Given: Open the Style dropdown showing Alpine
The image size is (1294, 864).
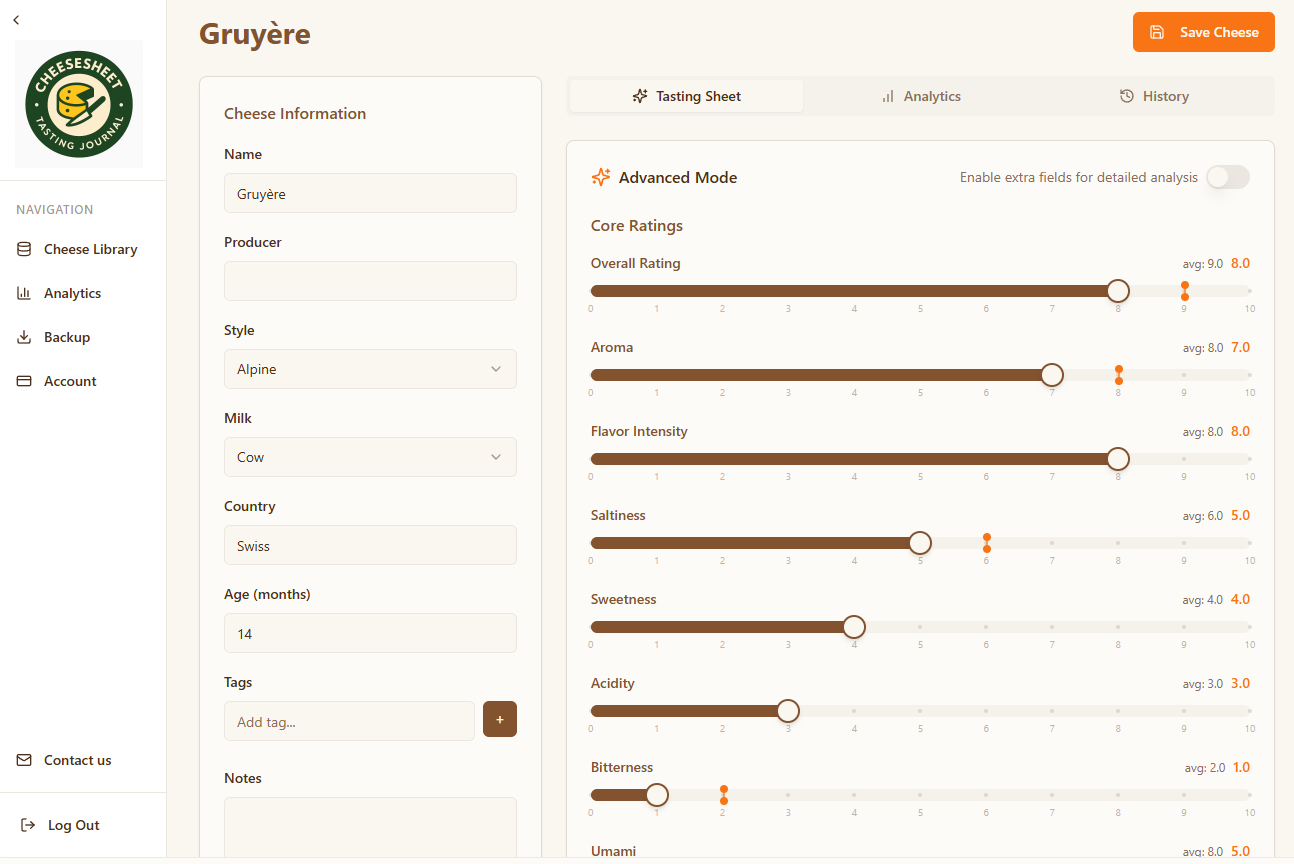Looking at the screenshot, I should 370,369.
